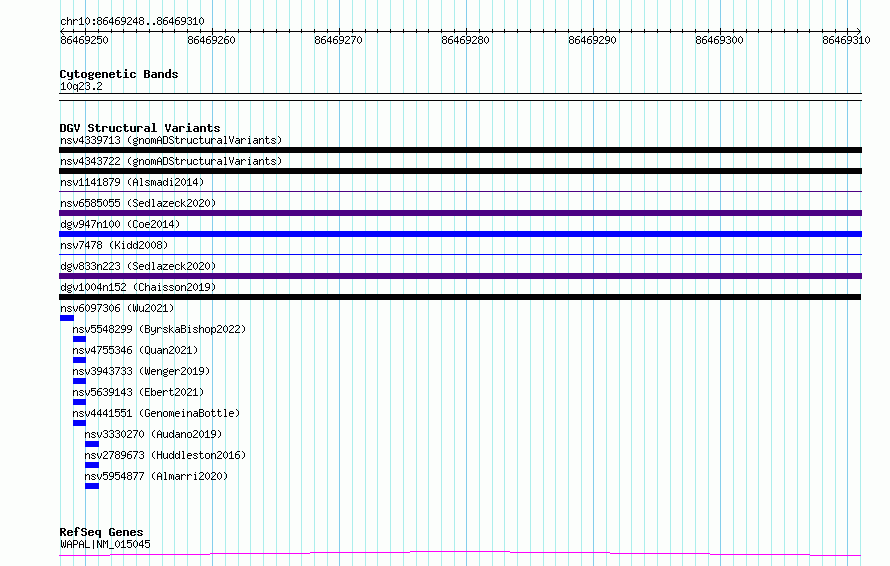Click ruler position 86469310
This screenshot has width=890, height=566.
(846, 40)
